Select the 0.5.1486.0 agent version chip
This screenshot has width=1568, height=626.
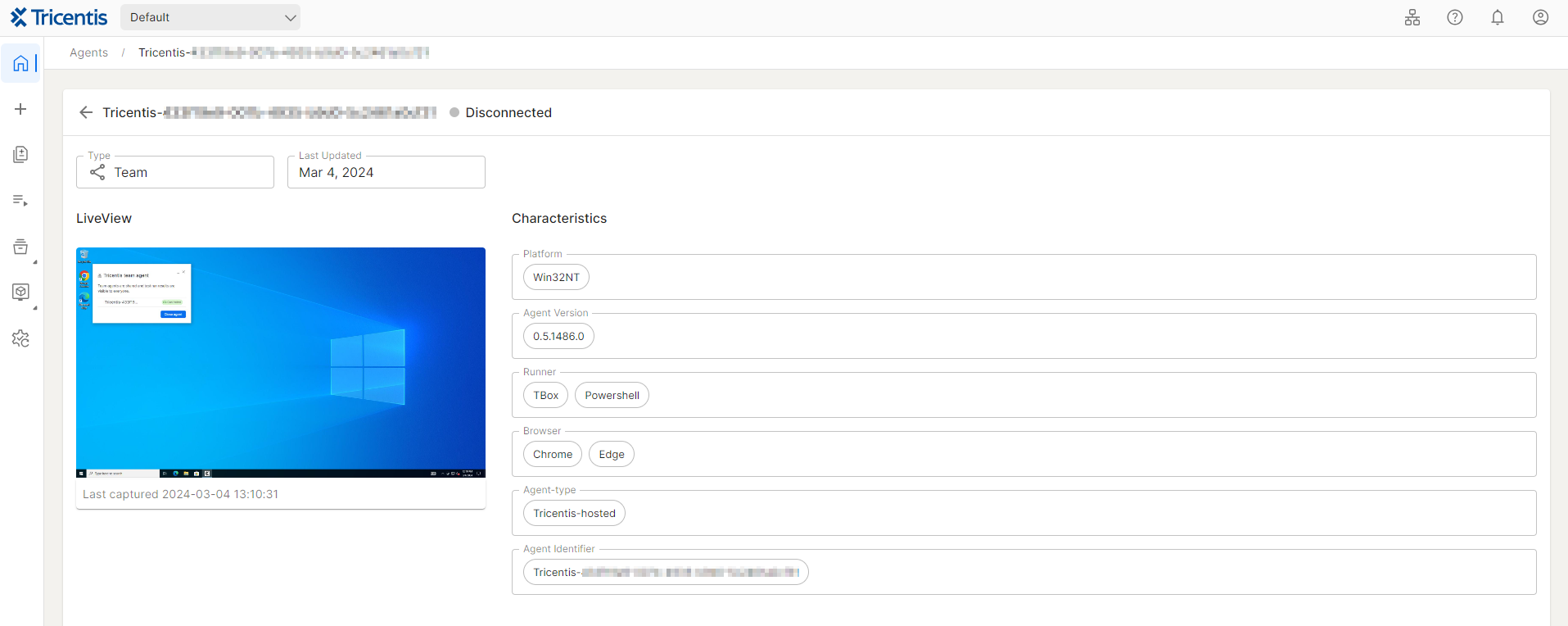[558, 336]
